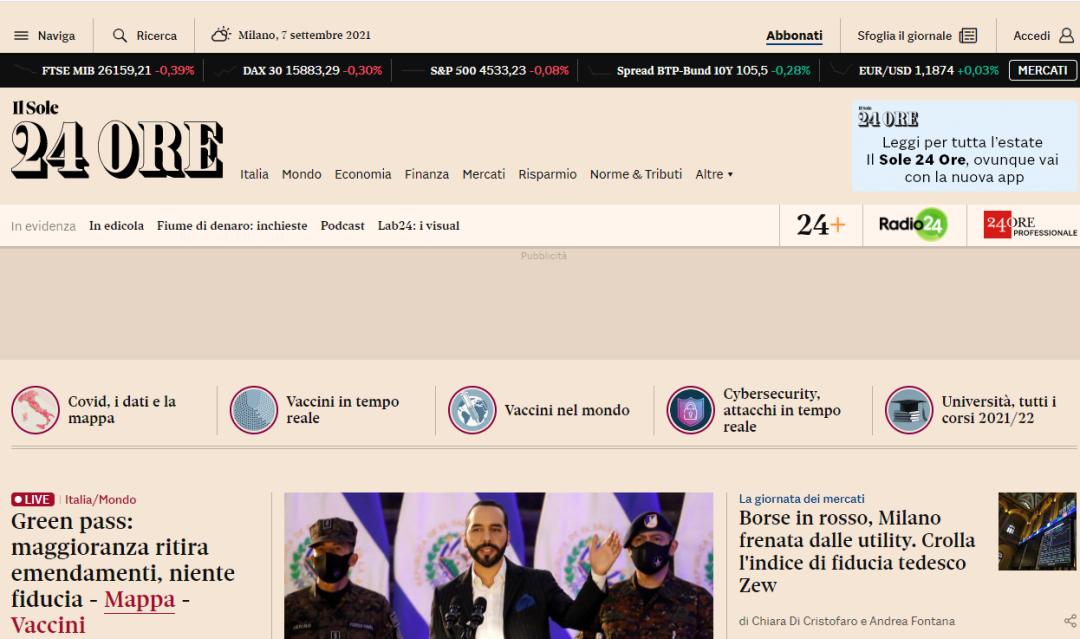This screenshot has width=1080, height=639.
Task: Click the Spread BTP-Bund 10Y quote
Action: point(714,70)
